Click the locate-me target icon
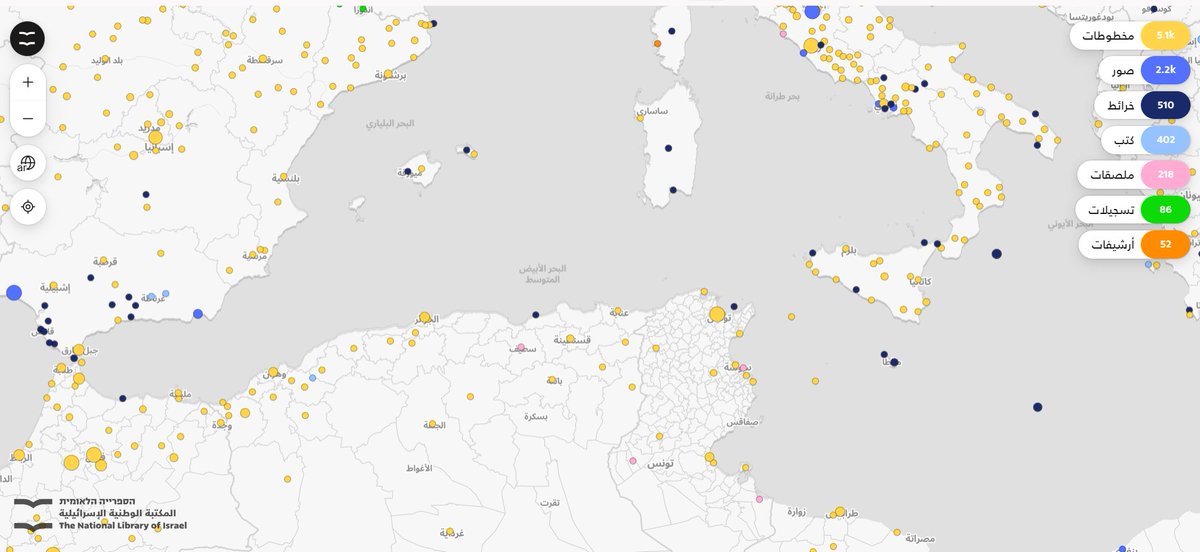 click(28, 206)
